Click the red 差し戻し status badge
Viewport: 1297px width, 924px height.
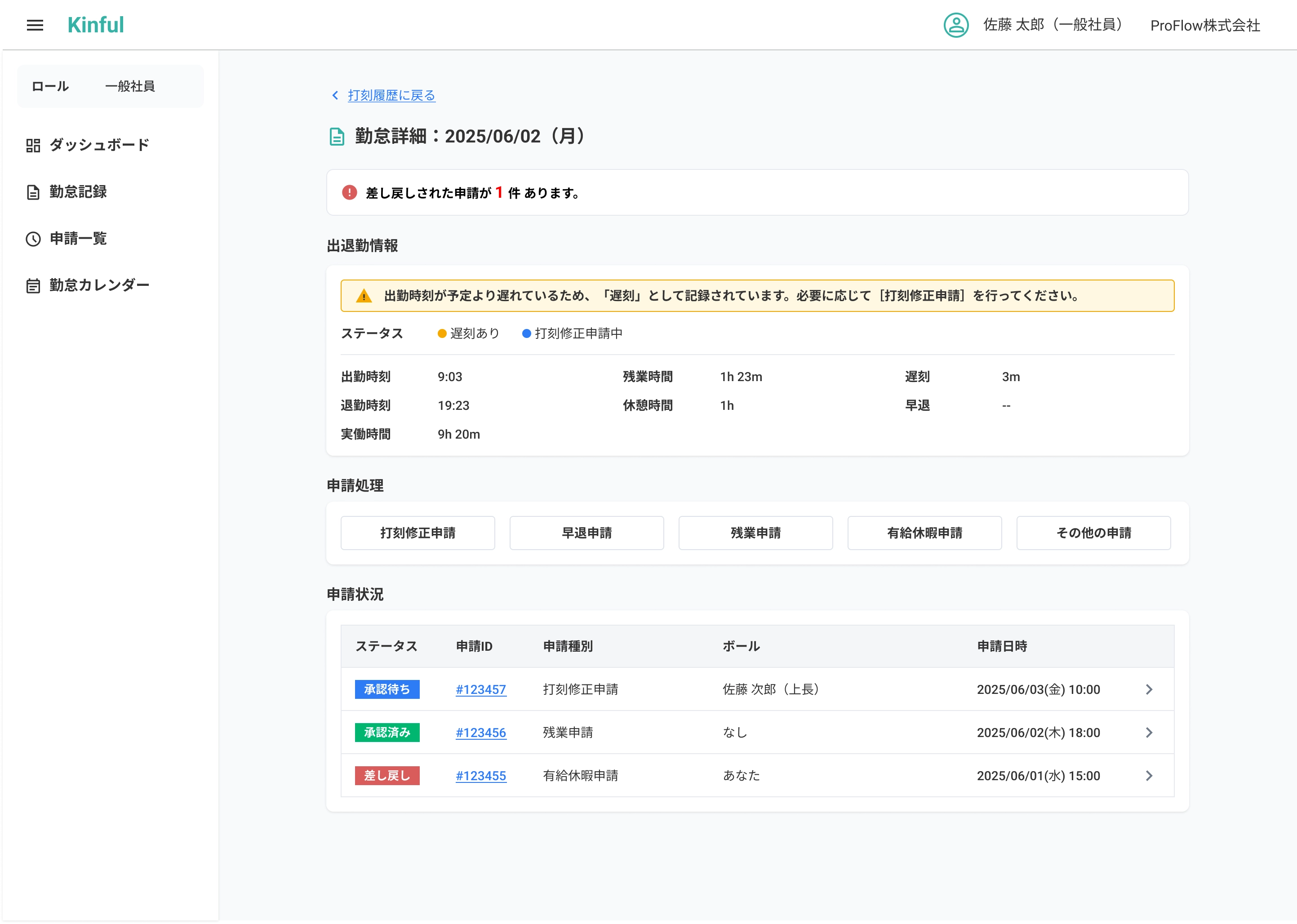387,776
